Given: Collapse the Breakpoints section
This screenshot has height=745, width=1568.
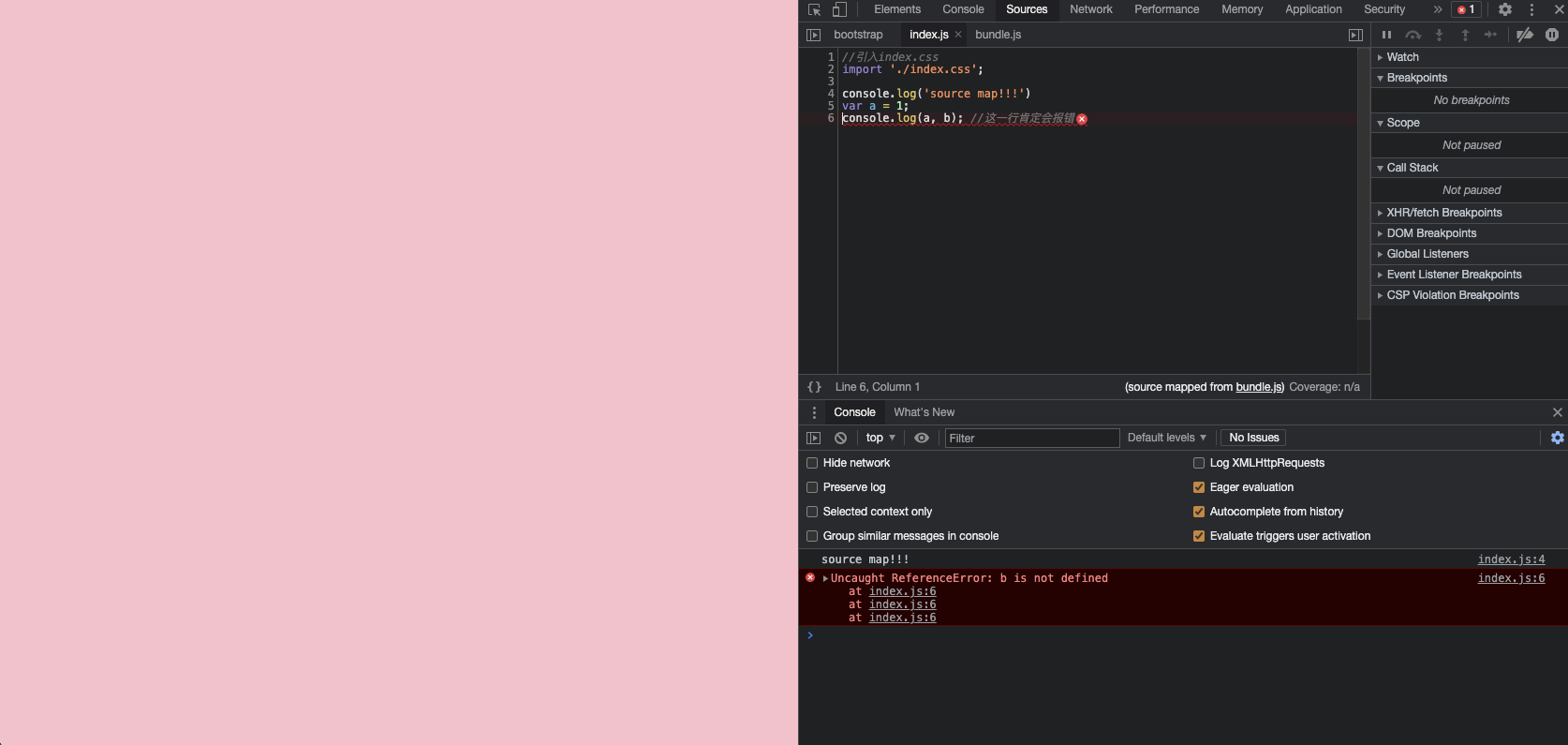Looking at the screenshot, I should pos(1470,78).
